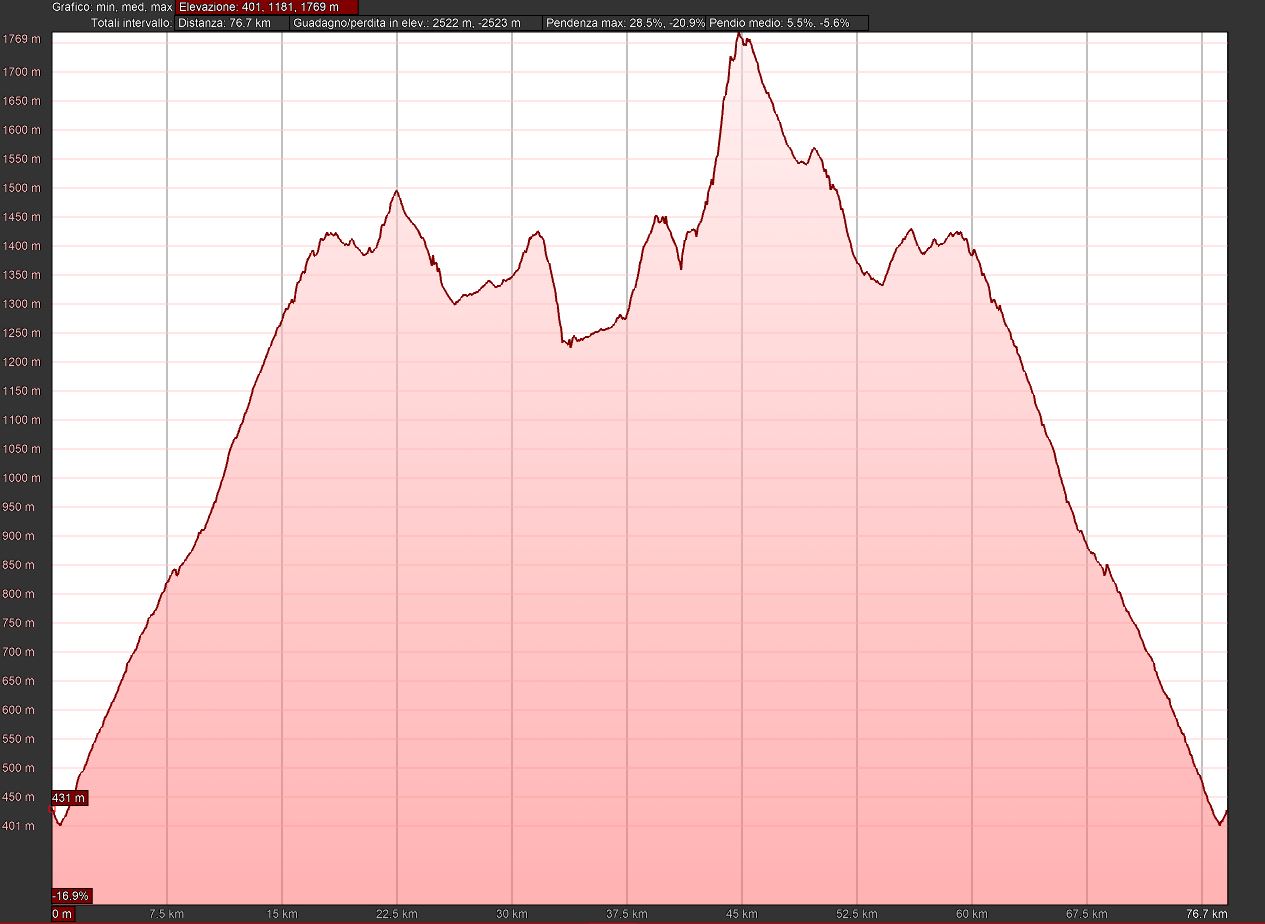The image size is (1265, 924).
Task: Select the Distanza 76.7 km field
Action: click(x=233, y=22)
